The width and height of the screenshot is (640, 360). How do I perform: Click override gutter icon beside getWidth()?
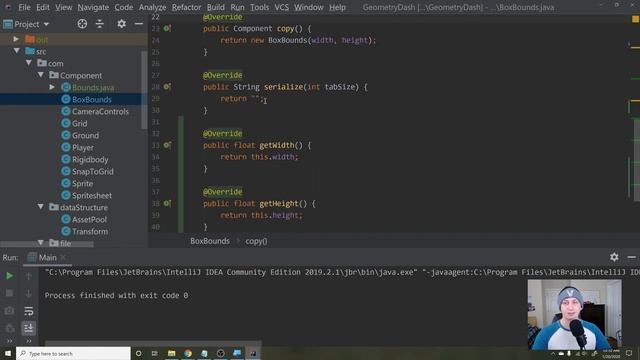coord(167,145)
